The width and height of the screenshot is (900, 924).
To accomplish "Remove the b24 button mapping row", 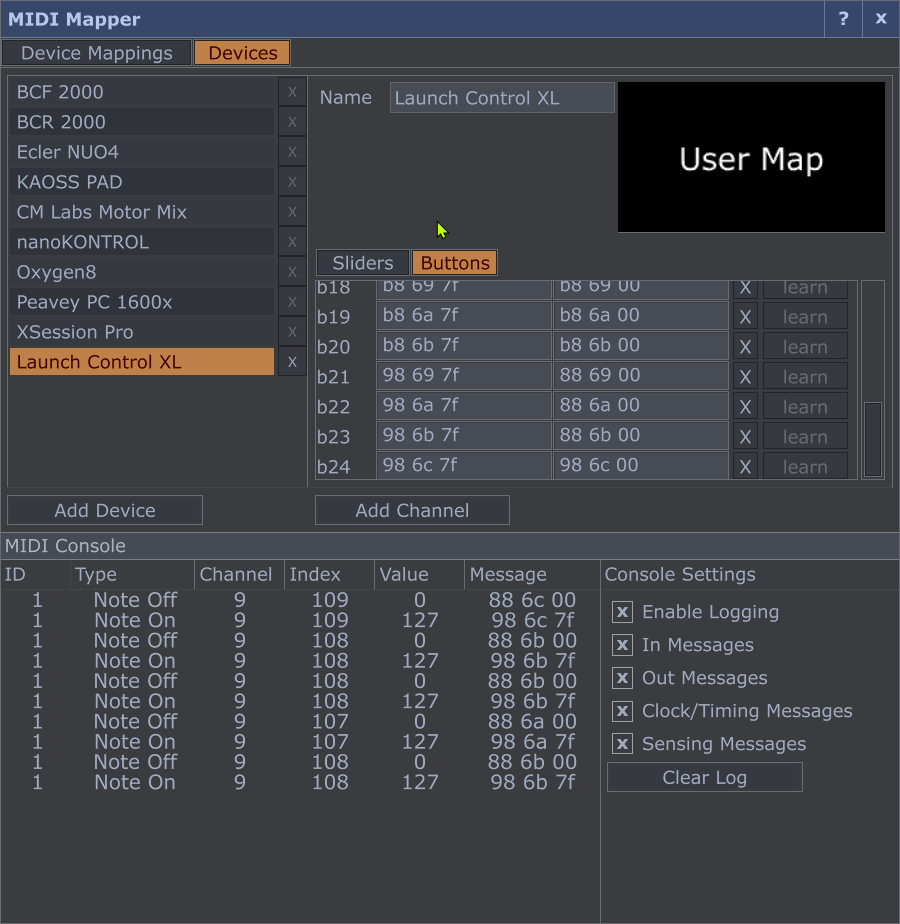I will (x=745, y=467).
